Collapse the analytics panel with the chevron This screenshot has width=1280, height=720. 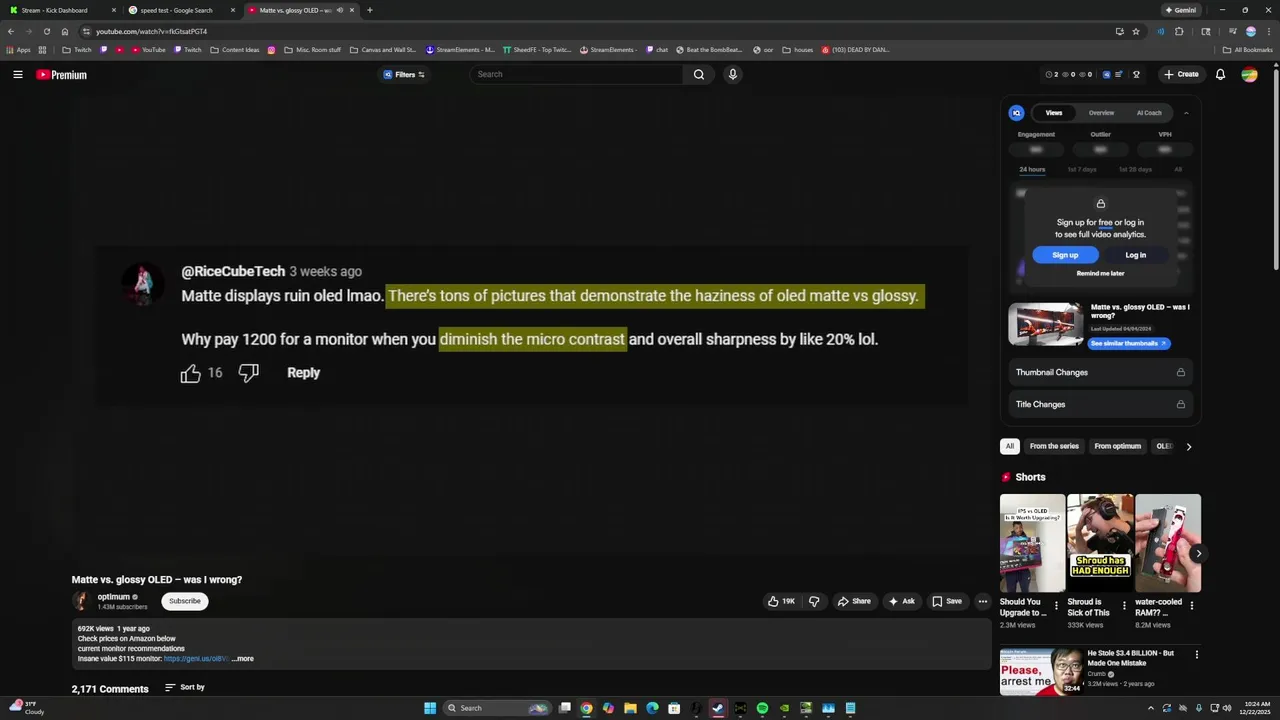(x=1187, y=113)
